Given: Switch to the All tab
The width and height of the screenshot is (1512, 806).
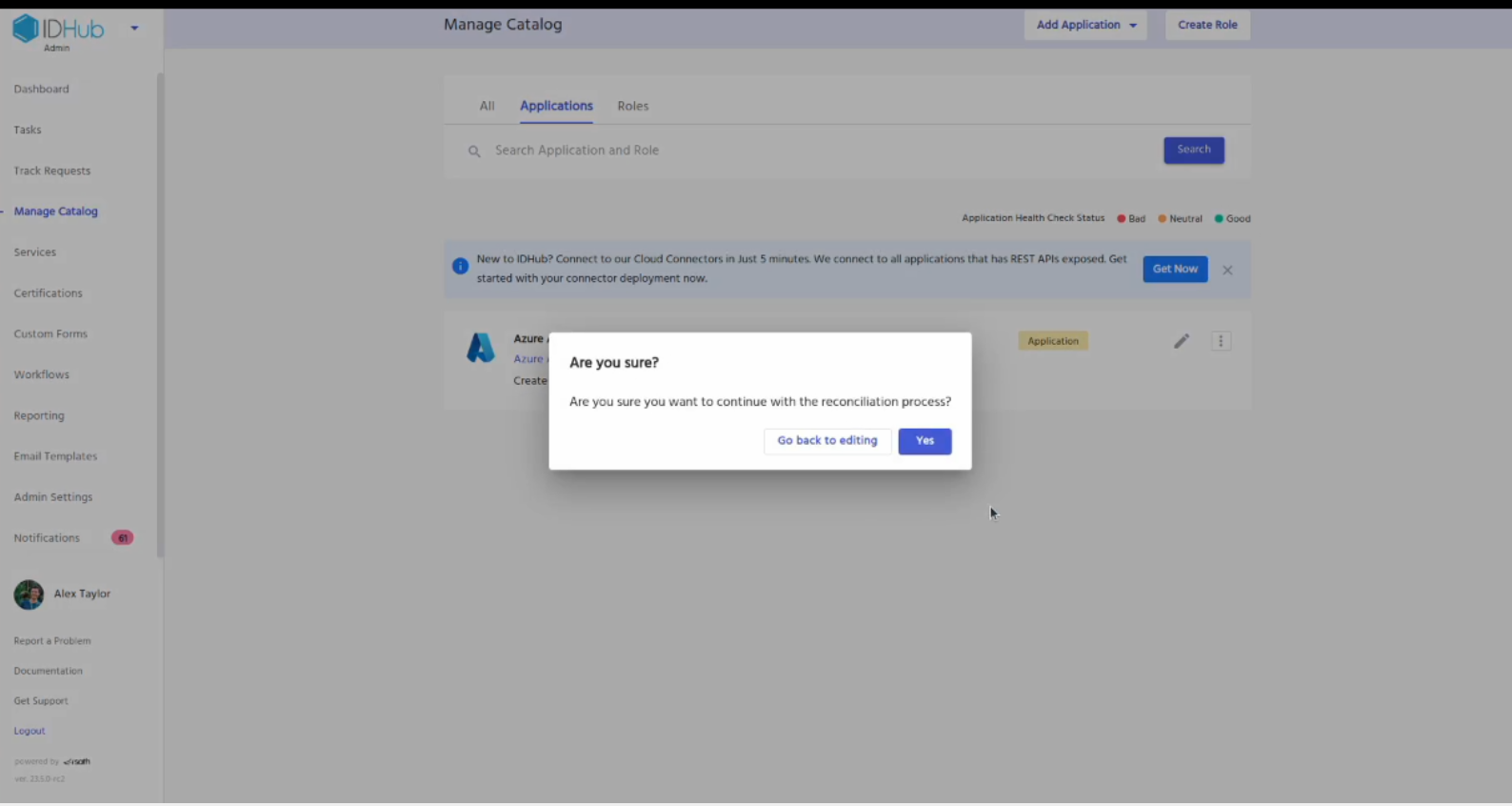Looking at the screenshot, I should tap(487, 106).
